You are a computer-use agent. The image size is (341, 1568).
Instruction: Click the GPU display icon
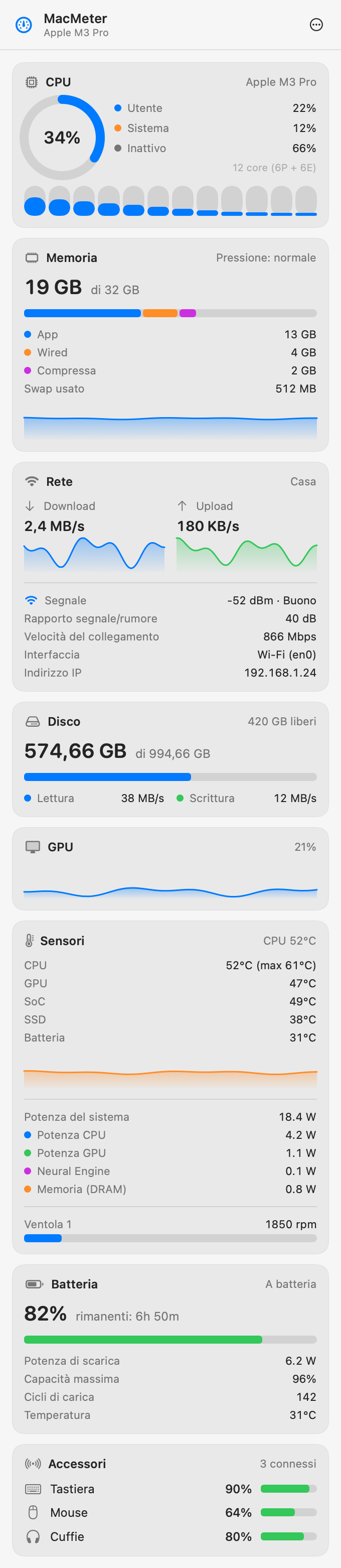[33, 847]
